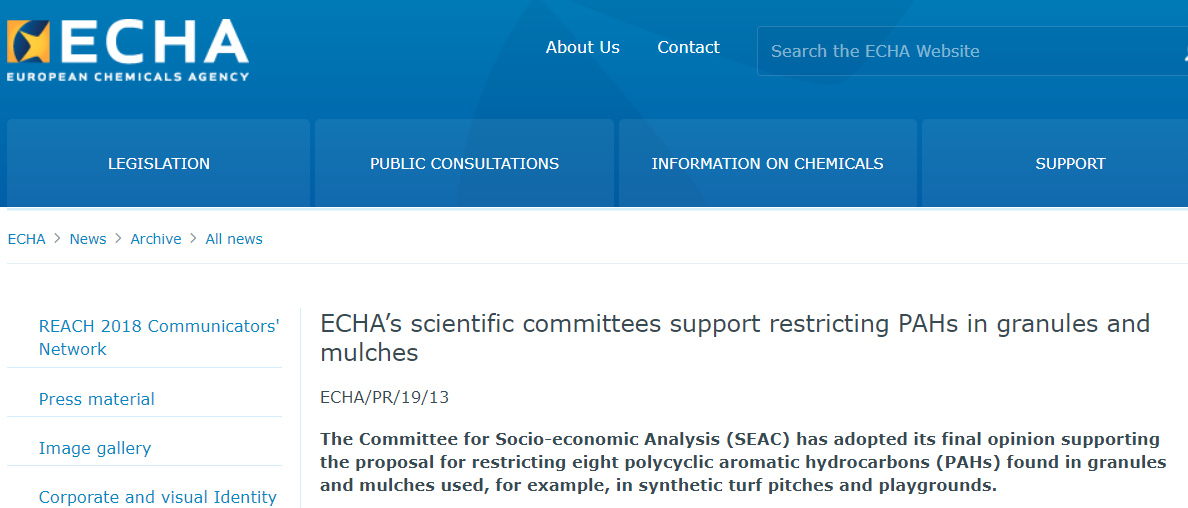The height and width of the screenshot is (508, 1188).
Task: Click the News breadcrumb link
Action: (88, 239)
